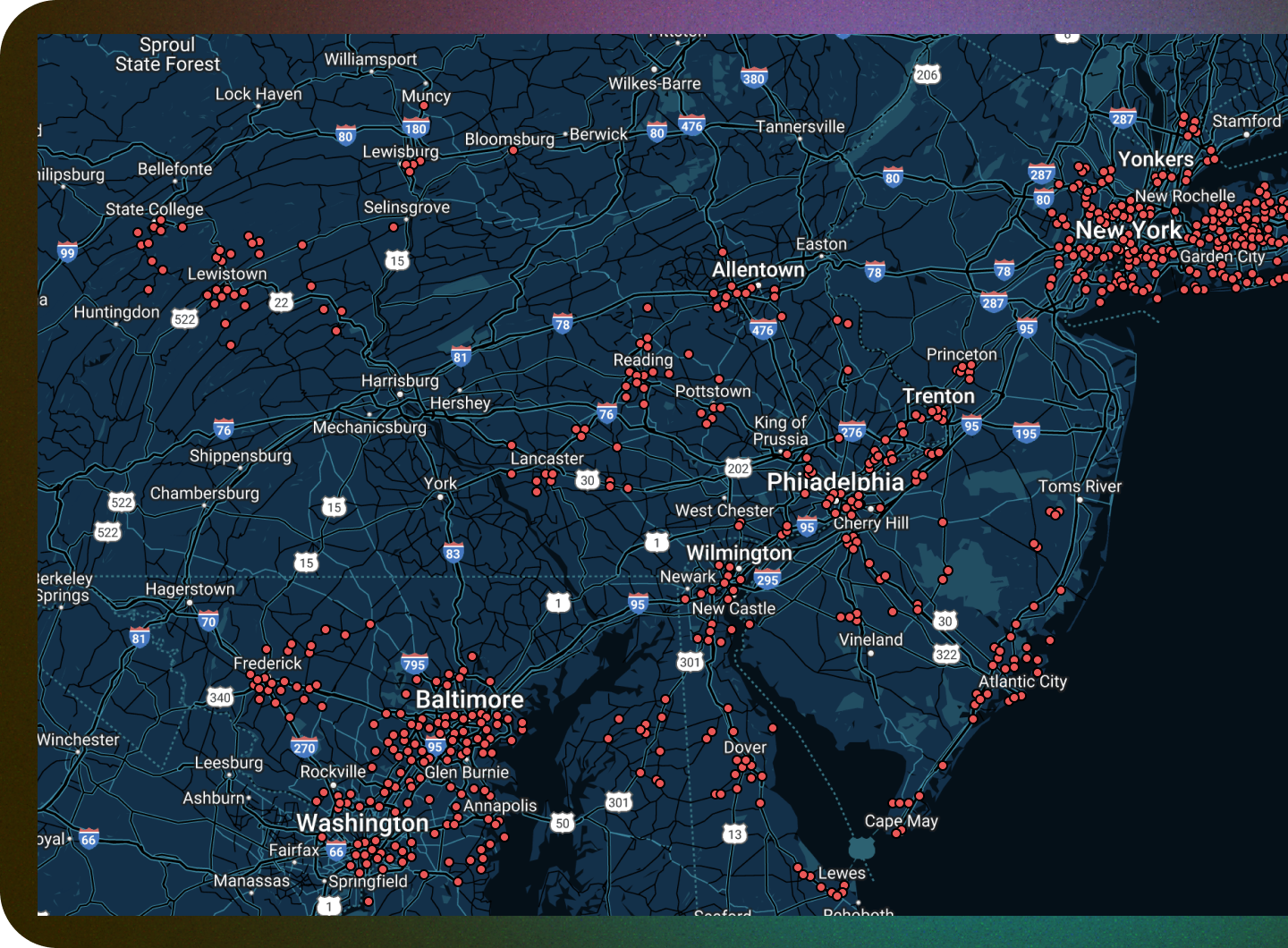Image resolution: width=1288 pixels, height=948 pixels.
Task: Click the Baltimore city label
Action: tap(470, 699)
